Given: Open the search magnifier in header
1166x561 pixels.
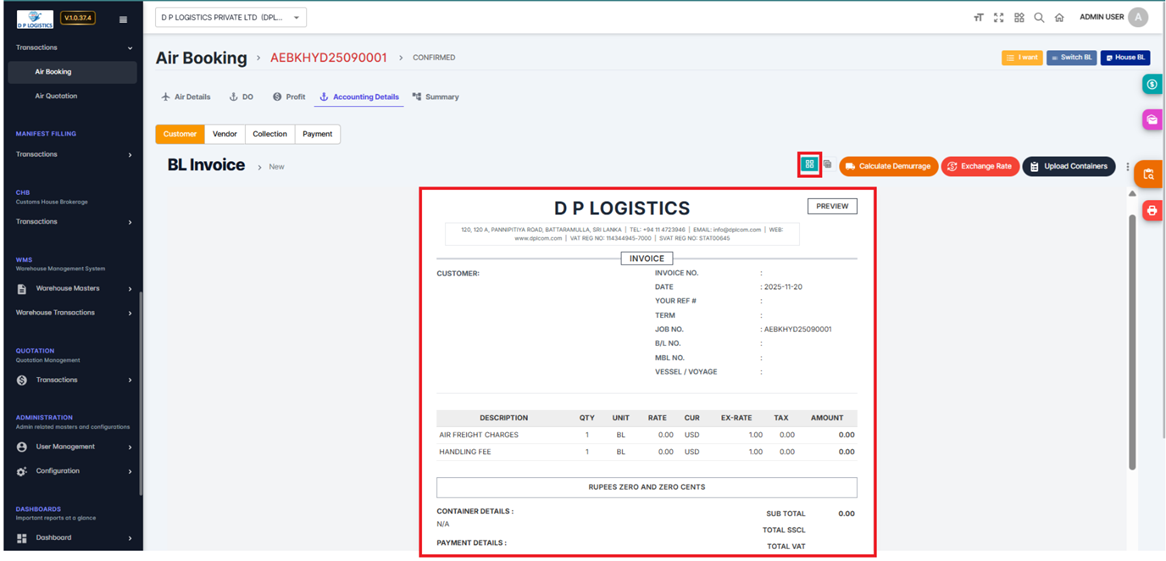Looking at the screenshot, I should tap(1039, 18).
